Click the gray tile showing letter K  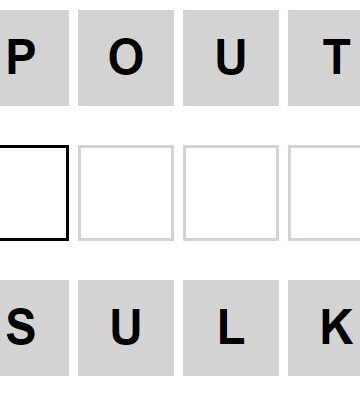pyautogui.click(x=324, y=328)
